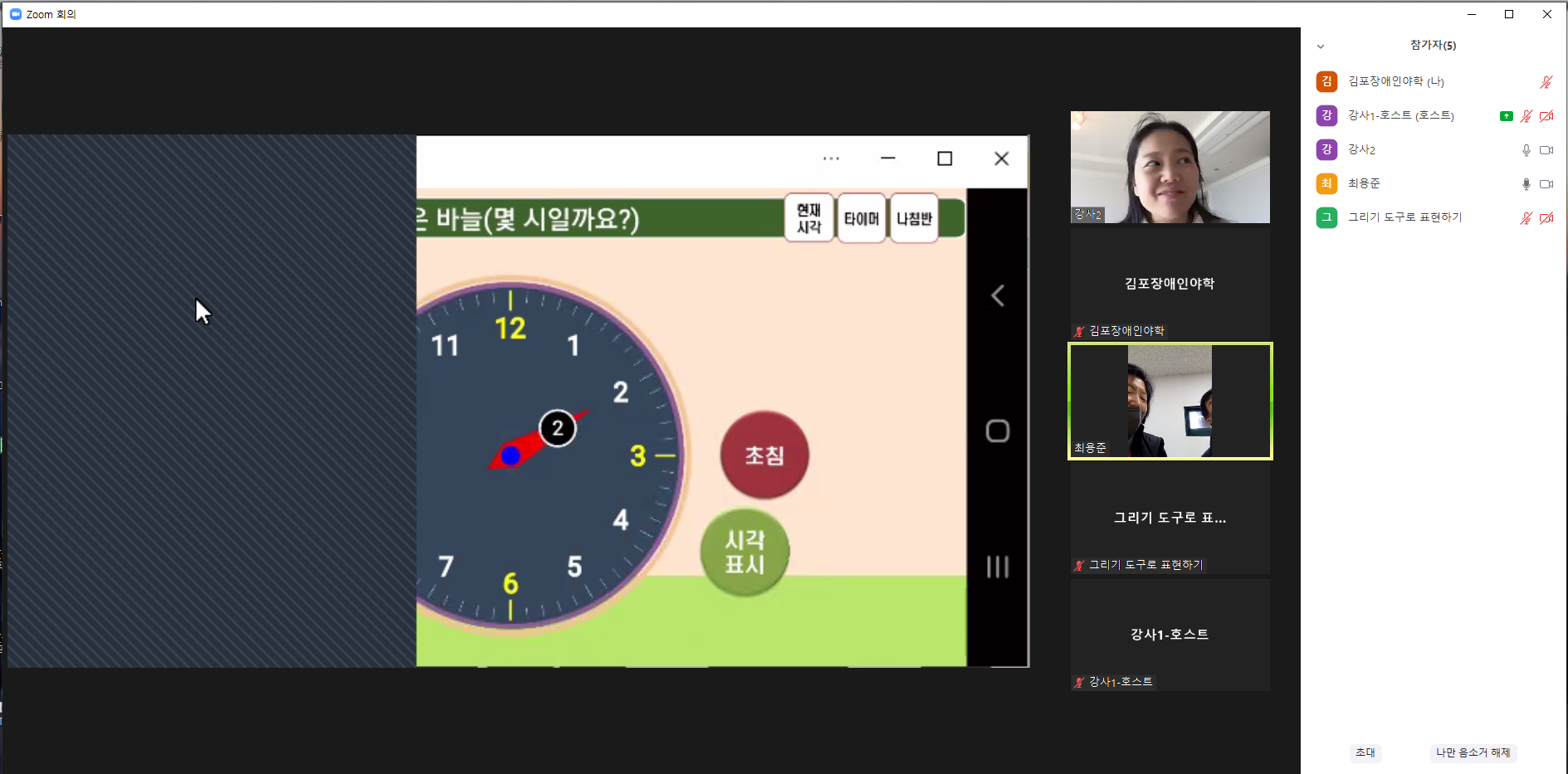The width and height of the screenshot is (1568, 774).
Task: Tap the Android home button in shared screen
Action: coord(998,431)
